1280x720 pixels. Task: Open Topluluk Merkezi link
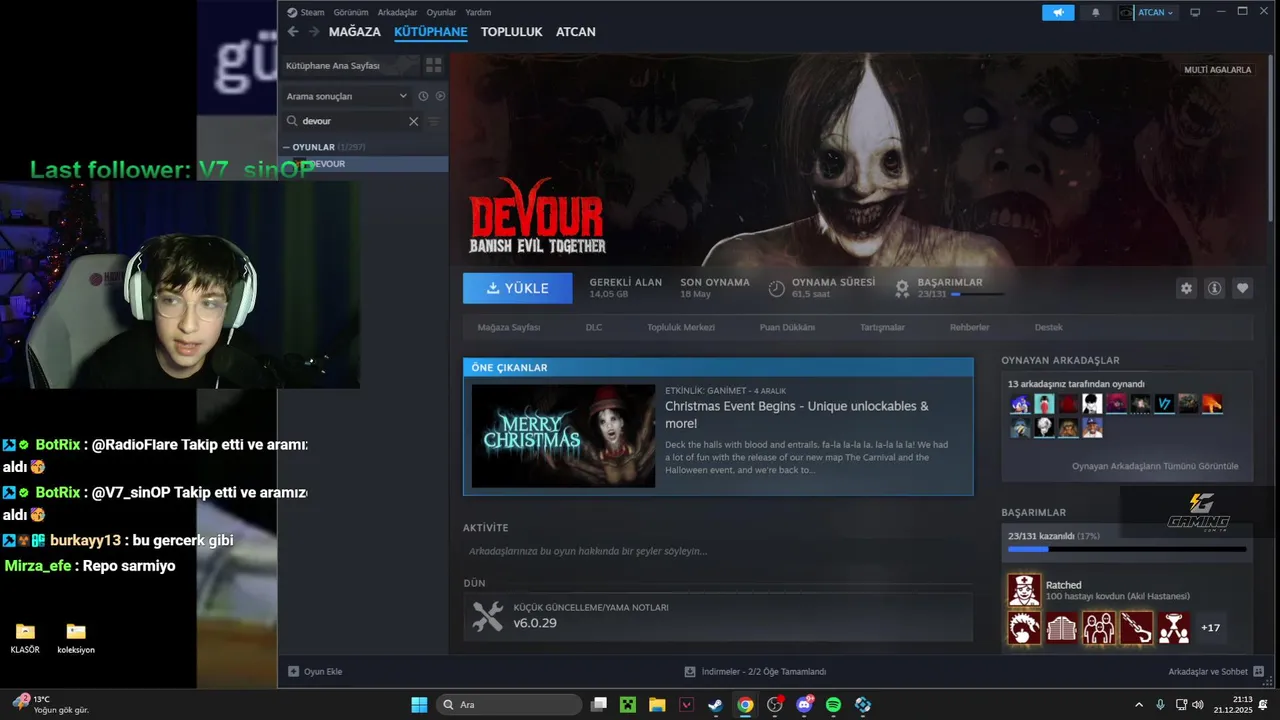pyautogui.click(x=681, y=327)
